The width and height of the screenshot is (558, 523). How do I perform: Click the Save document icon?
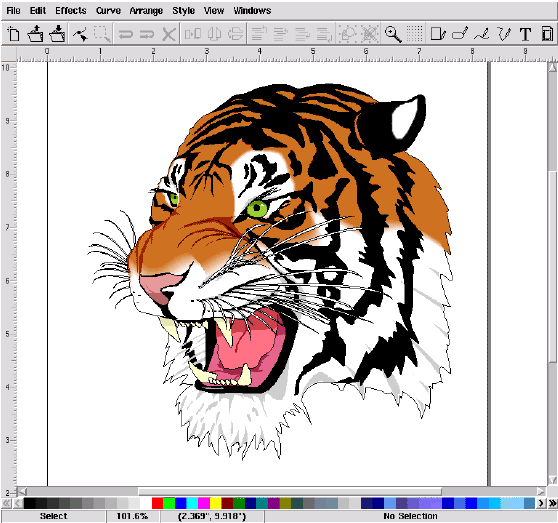click(57, 34)
